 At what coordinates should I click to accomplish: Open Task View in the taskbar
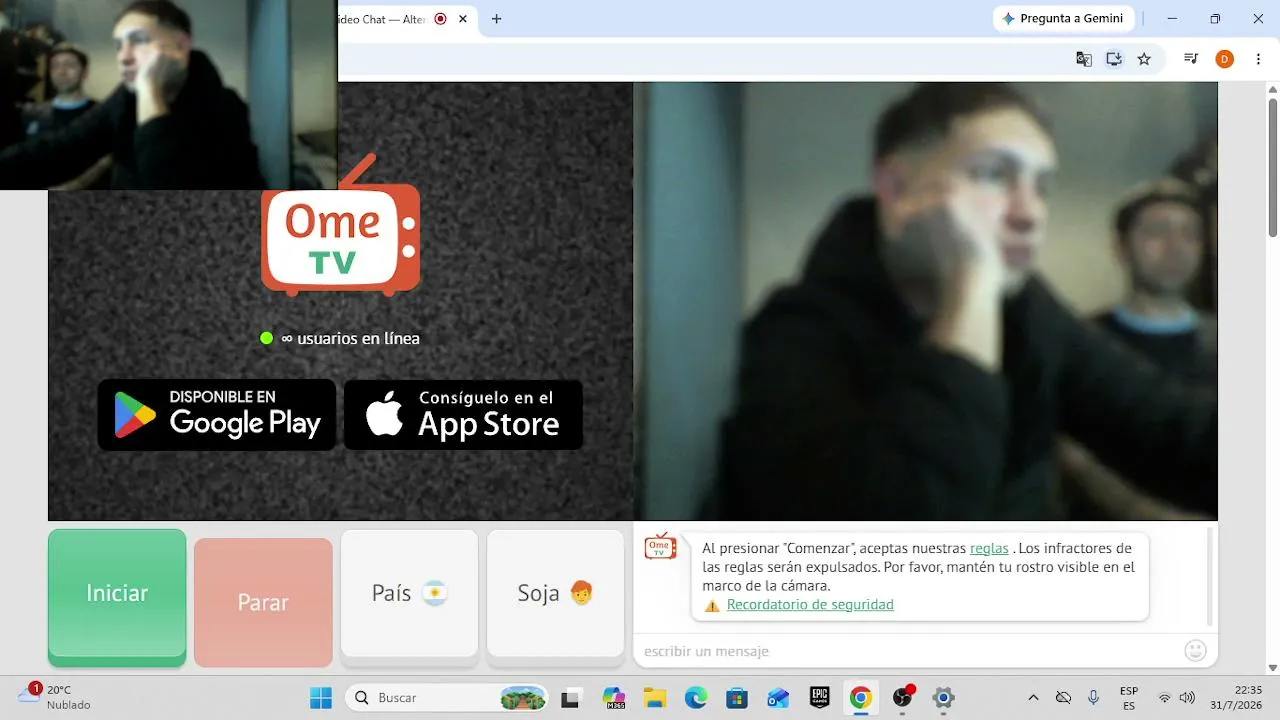[571, 697]
